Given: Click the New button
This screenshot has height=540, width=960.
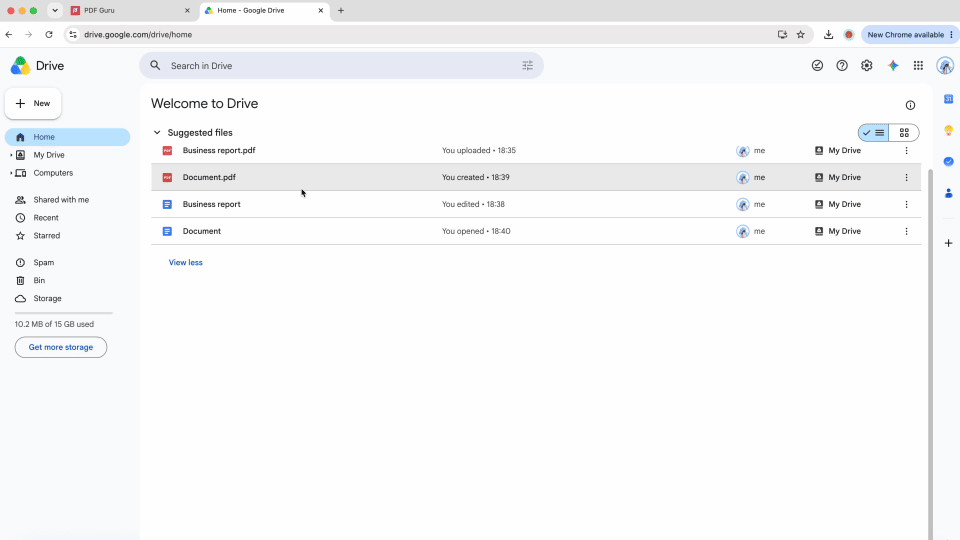Looking at the screenshot, I should pos(33,103).
